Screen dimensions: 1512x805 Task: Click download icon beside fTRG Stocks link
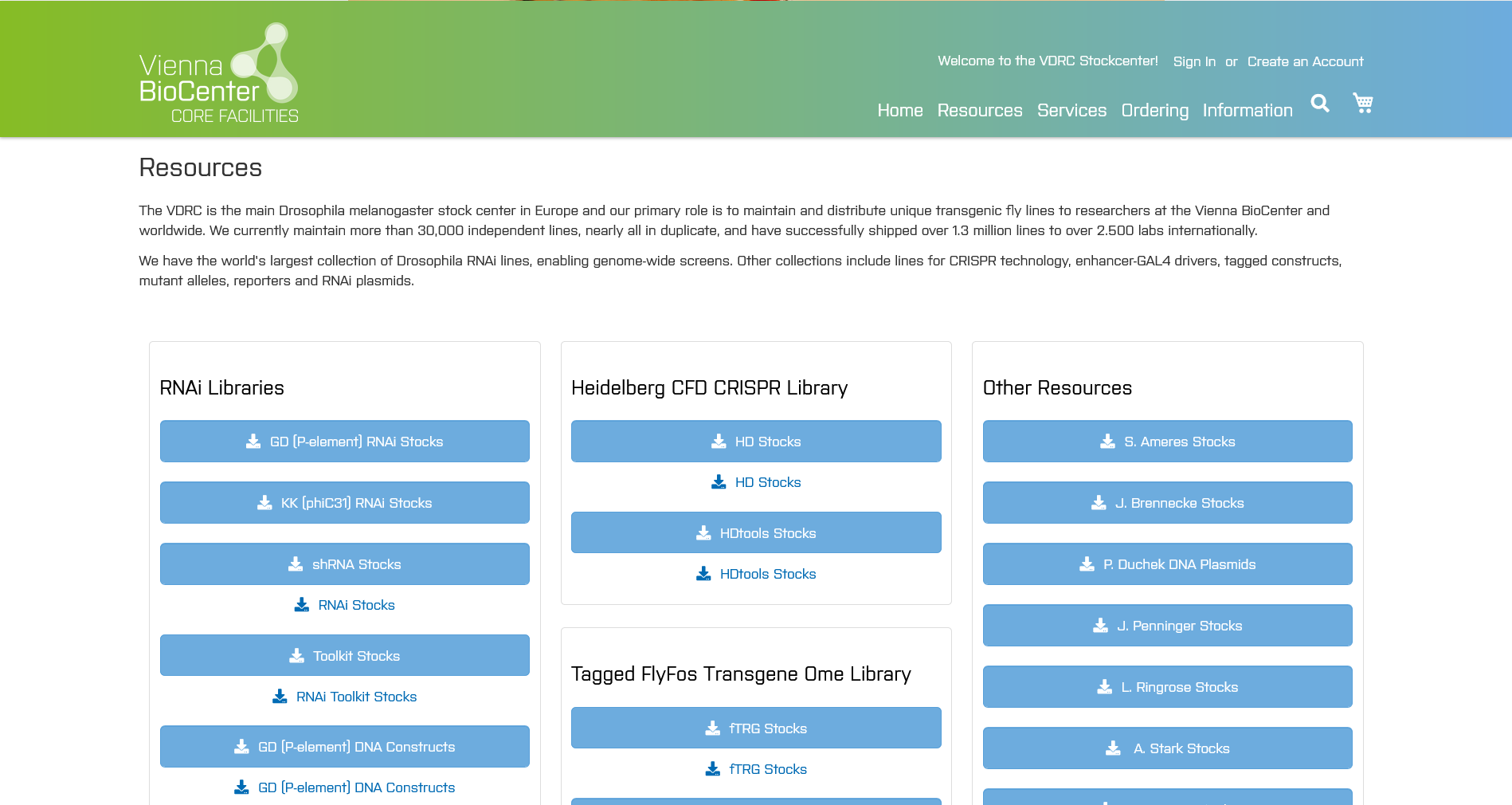click(x=713, y=769)
